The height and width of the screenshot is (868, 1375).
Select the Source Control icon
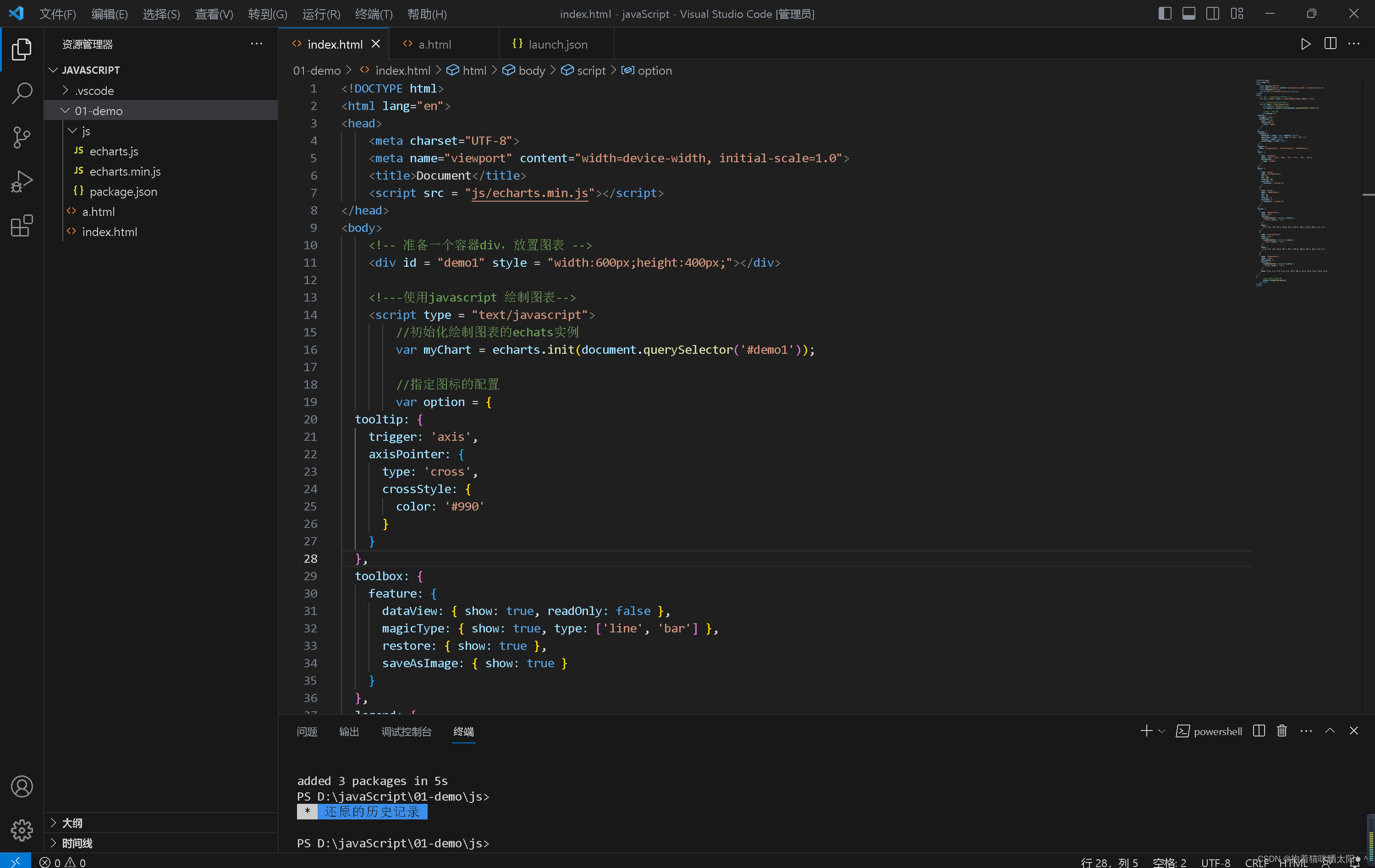click(x=21, y=137)
